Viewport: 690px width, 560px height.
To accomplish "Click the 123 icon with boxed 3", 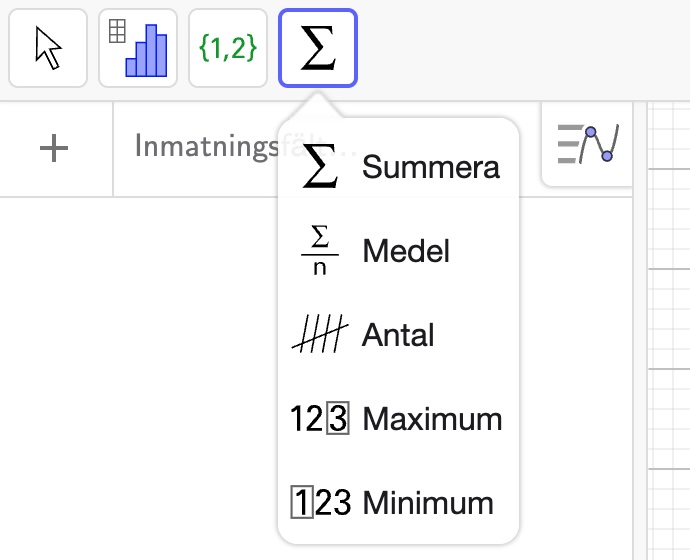I will point(320,418).
